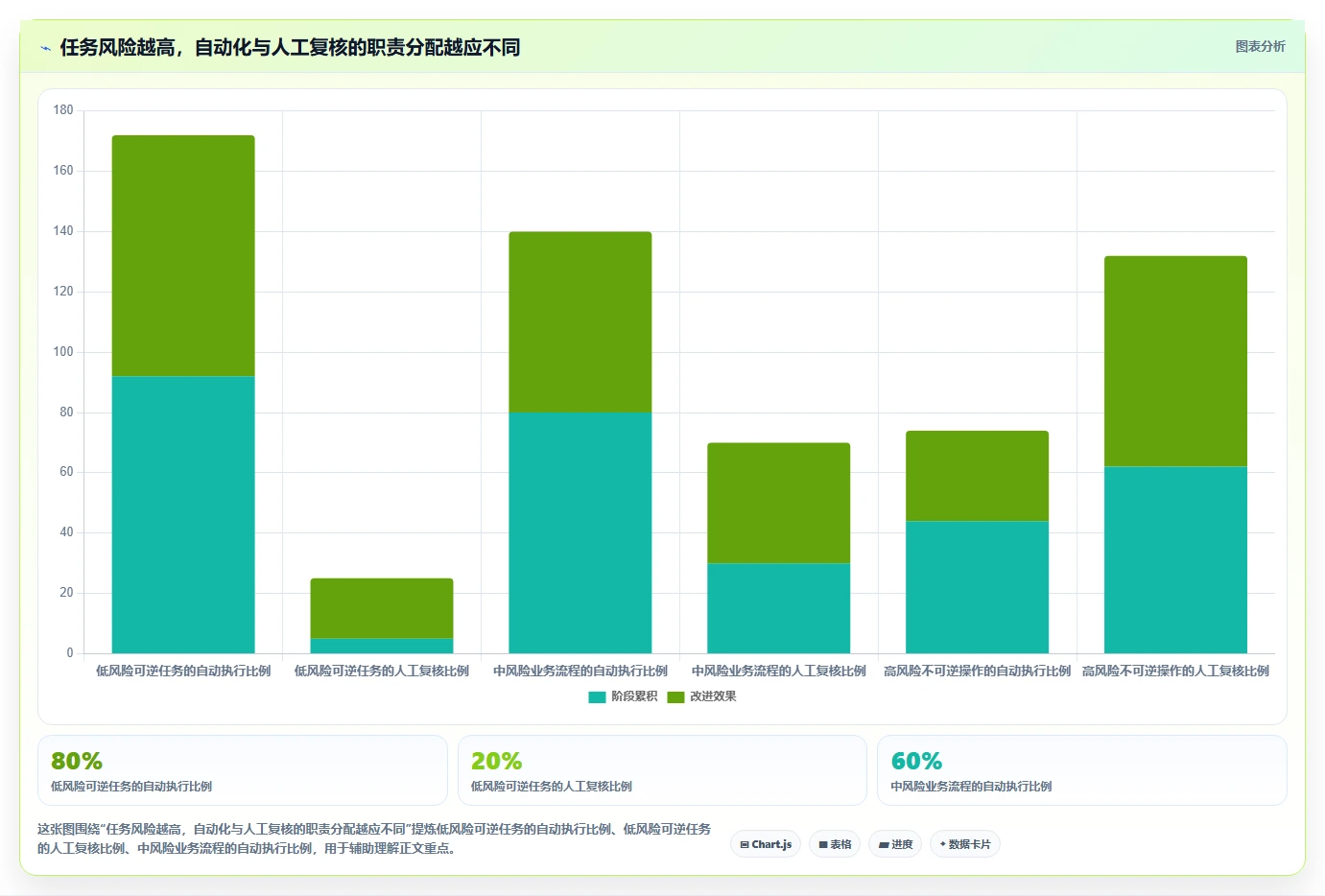Toggle the 阶段累积 legend teal swatch
The width and height of the screenshot is (1325, 896).
(597, 696)
